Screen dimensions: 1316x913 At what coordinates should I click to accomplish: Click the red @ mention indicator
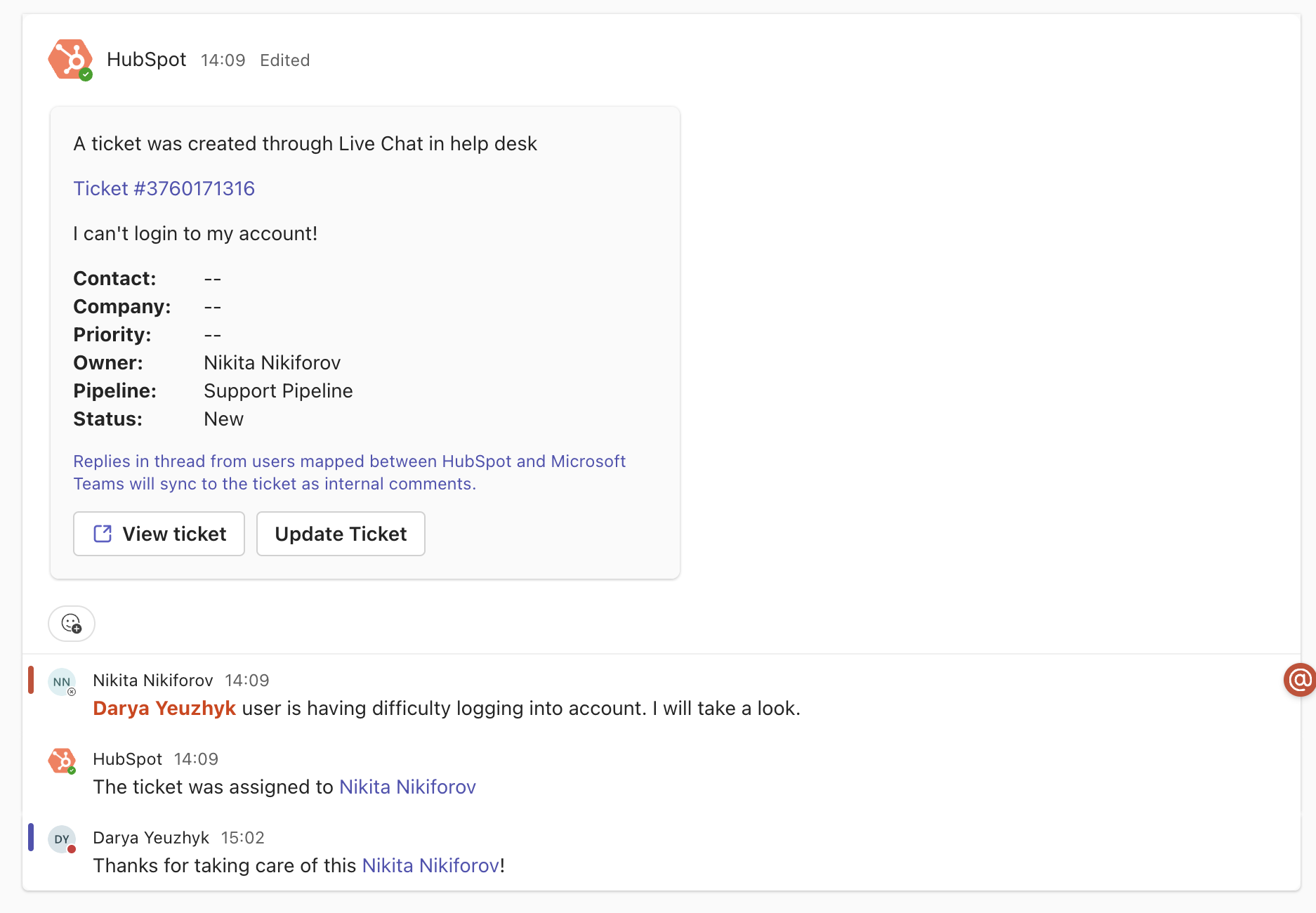1299,680
